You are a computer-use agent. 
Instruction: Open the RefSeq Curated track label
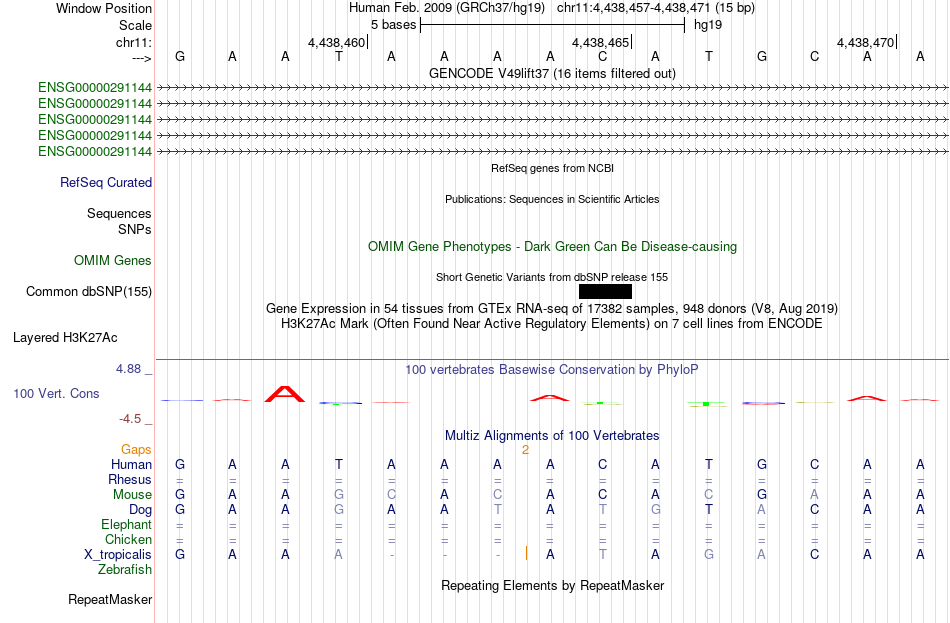click(x=106, y=182)
